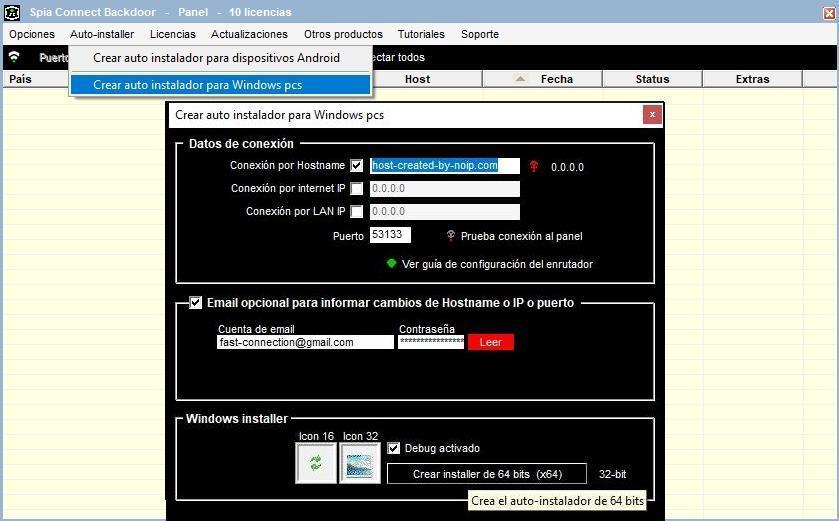Choose the Icon 32 picture thumbnail
Screen dimensions: 839x521
(360, 463)
